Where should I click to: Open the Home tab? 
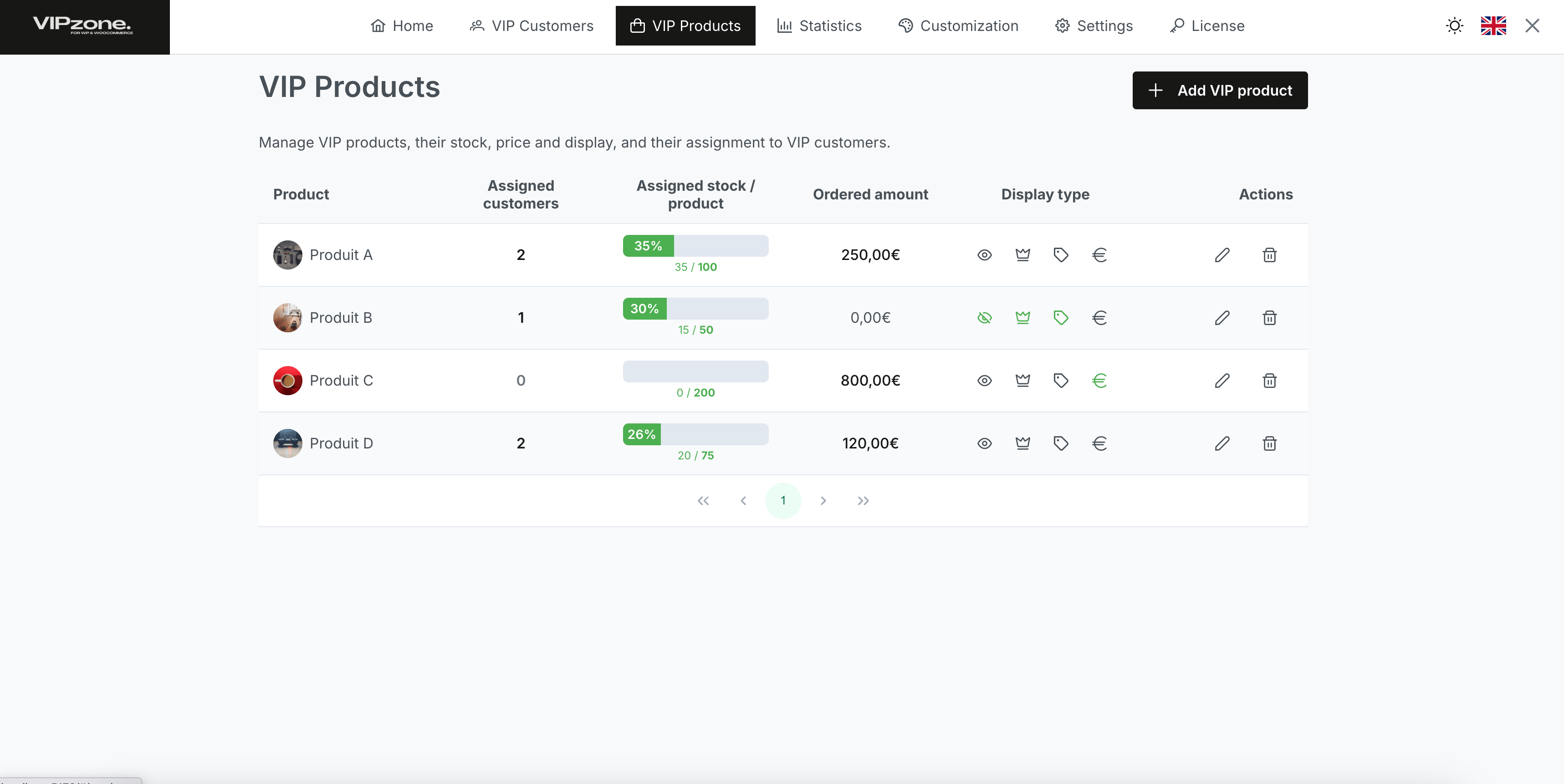click(402, 25)
